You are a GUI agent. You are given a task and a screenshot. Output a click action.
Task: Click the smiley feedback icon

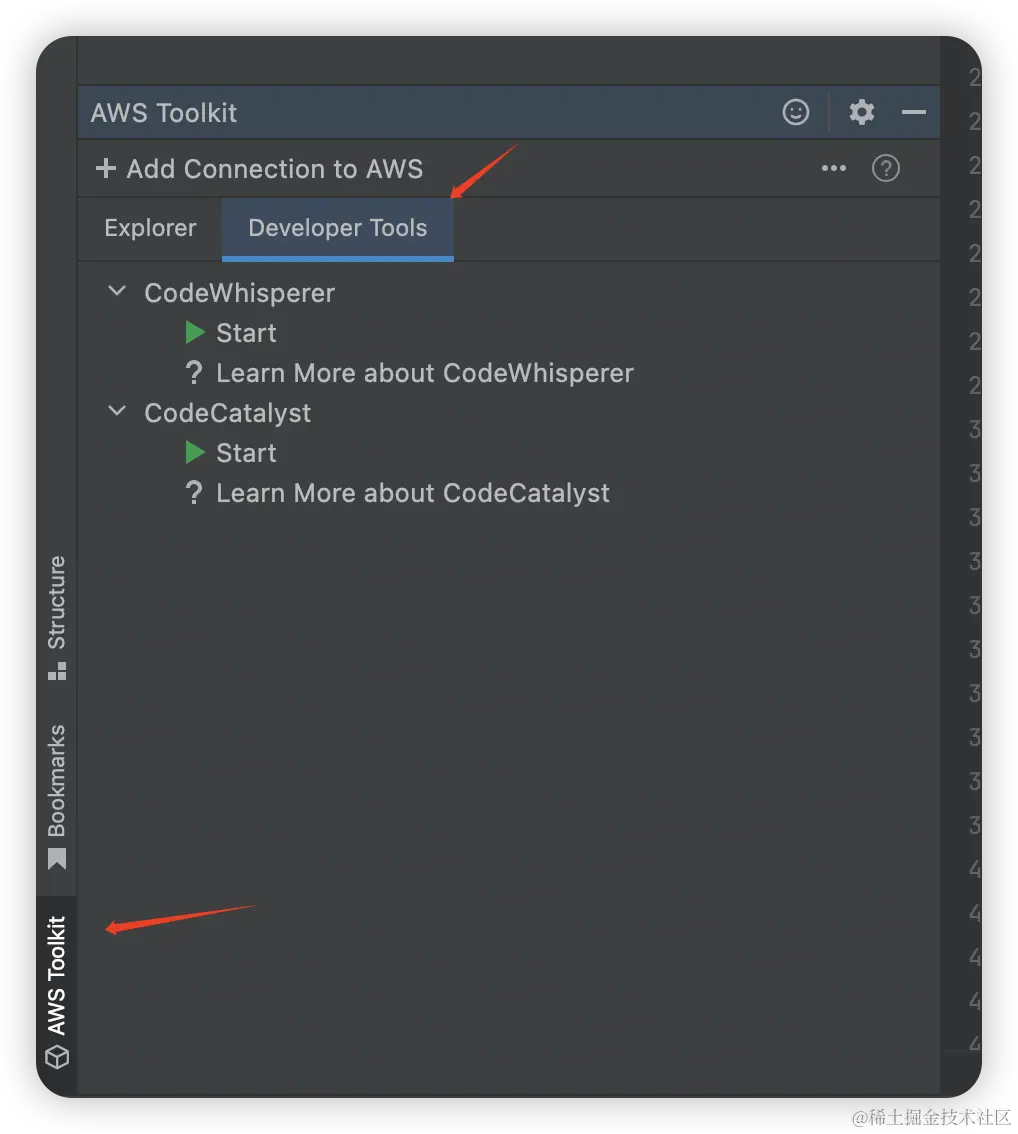tap(796, 112)
